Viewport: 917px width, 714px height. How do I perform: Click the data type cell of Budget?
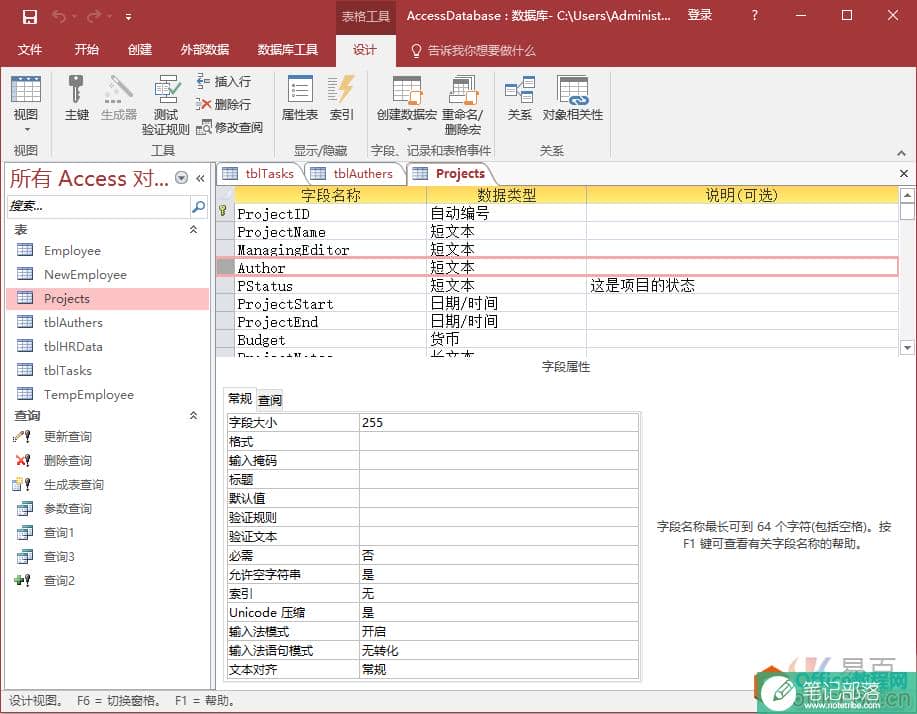pyautogui.click(x=506, y=339)
